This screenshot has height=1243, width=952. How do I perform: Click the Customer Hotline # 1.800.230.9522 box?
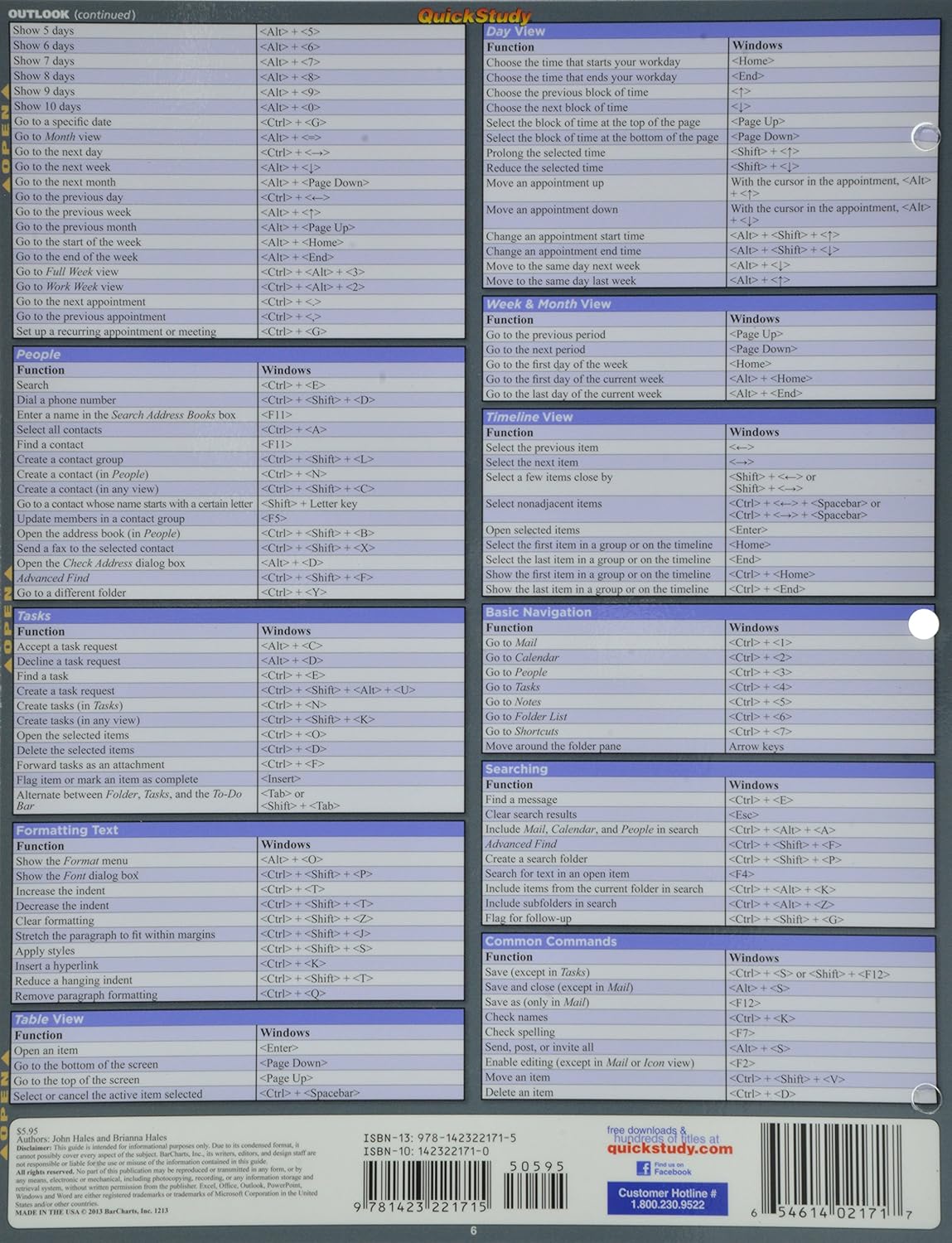667,1198
